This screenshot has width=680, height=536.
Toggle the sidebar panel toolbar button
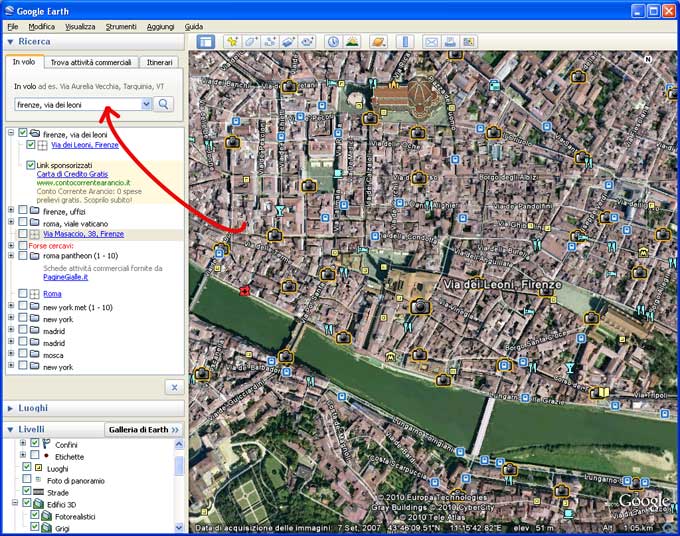tap(206, 42)
